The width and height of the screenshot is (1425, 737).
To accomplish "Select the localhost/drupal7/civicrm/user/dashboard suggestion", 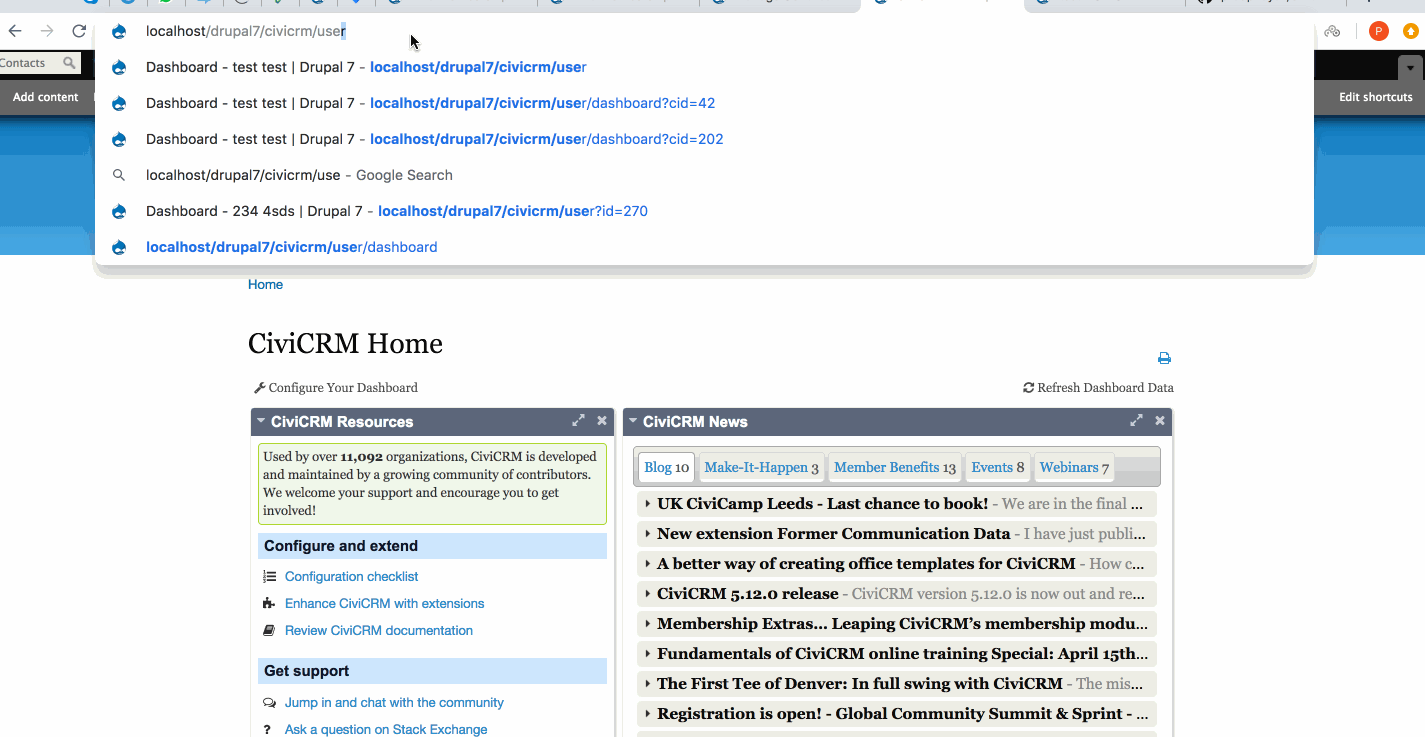I will pos(704,247).
